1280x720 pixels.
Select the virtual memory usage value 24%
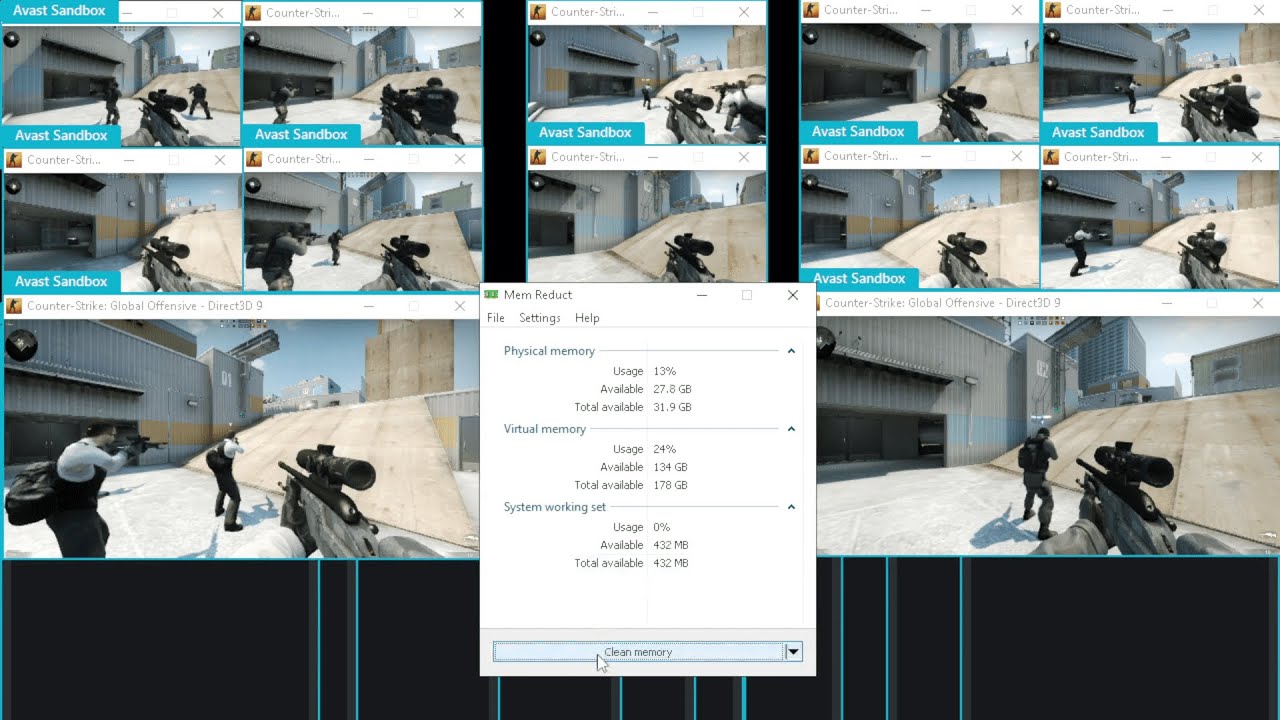[665, 449]
